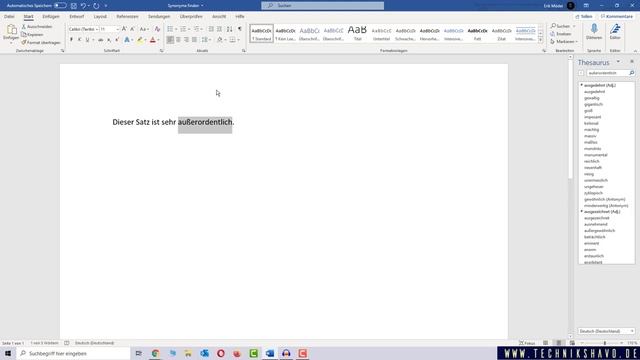Click Ersetzen in the Bearbeiten group

click(561, 34)
